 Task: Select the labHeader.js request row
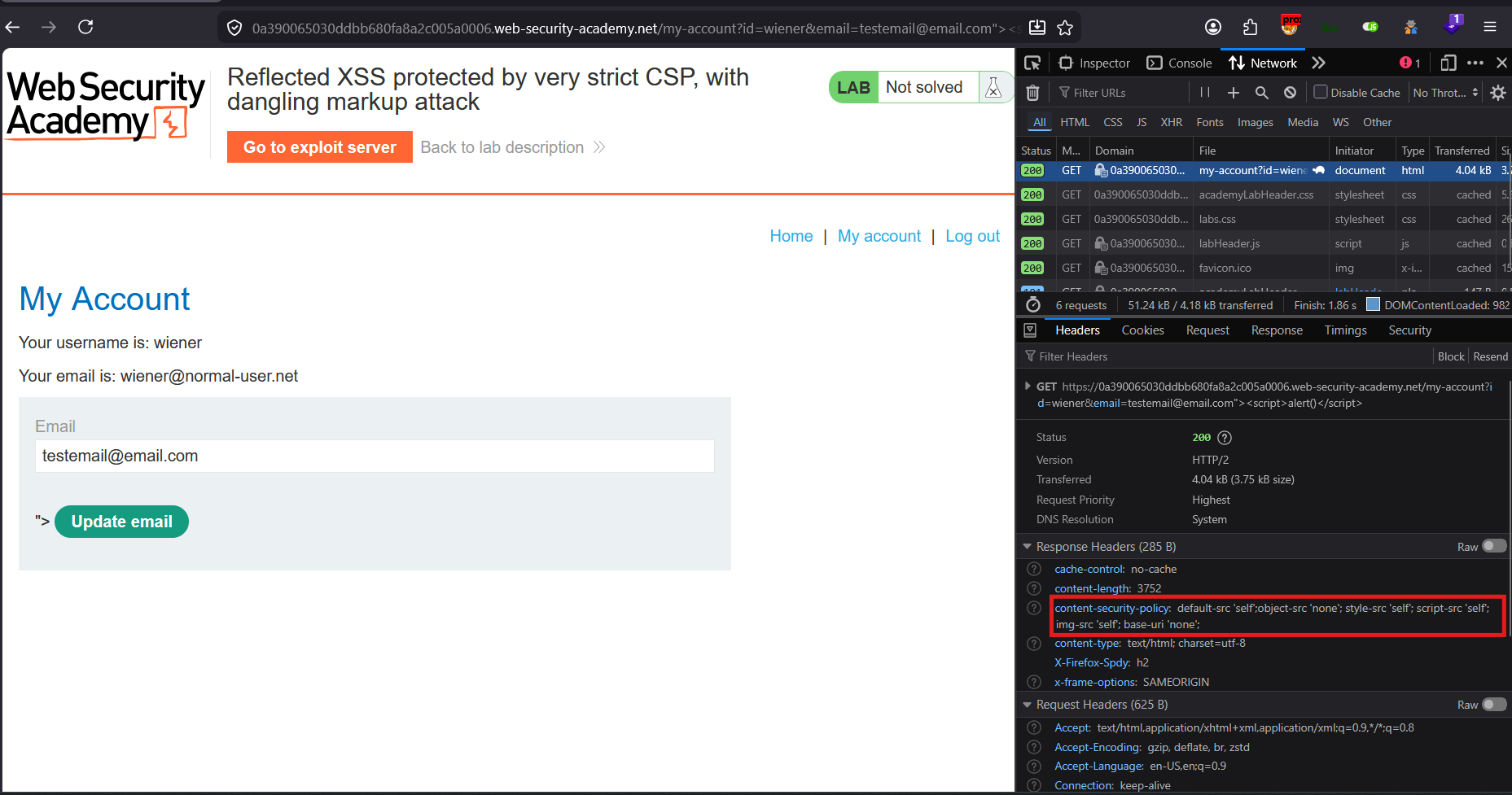click(1264, 244)
